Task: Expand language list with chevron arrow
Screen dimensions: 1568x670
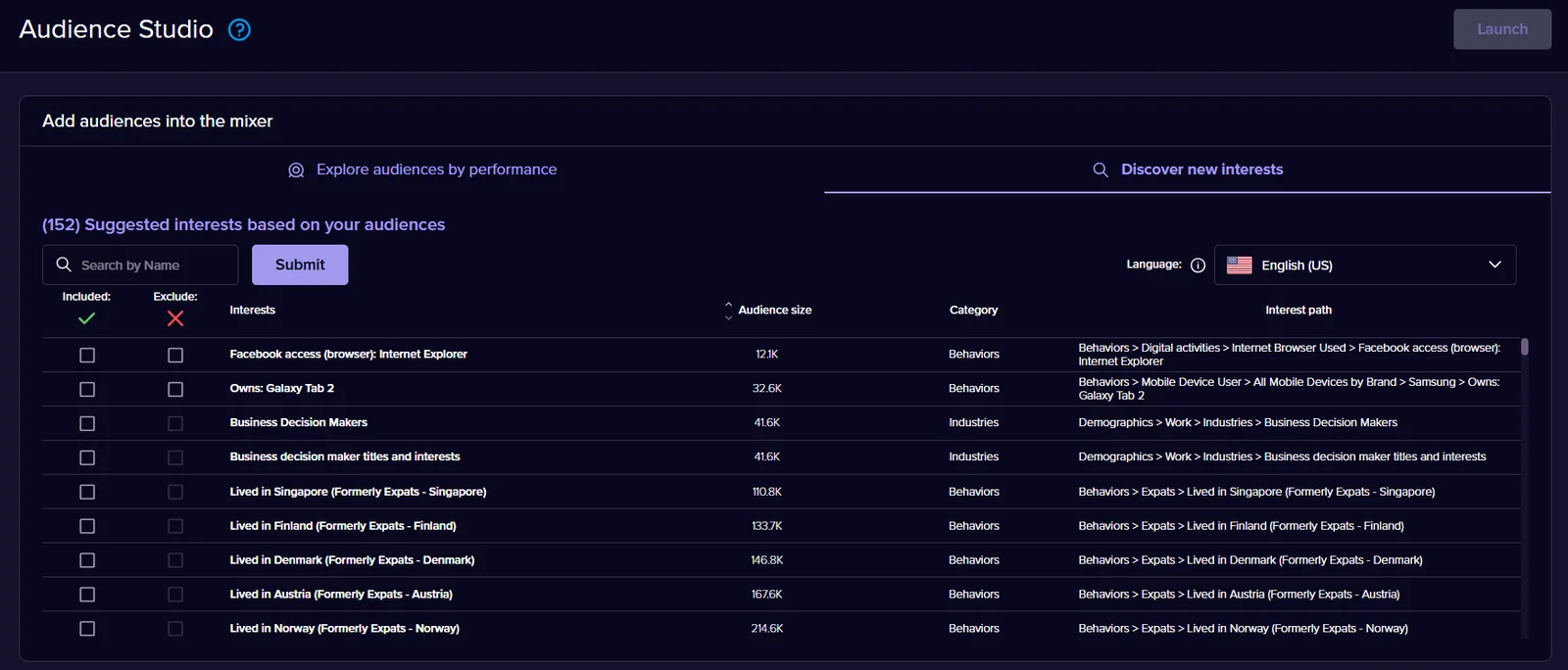Action: (1494, 264)
